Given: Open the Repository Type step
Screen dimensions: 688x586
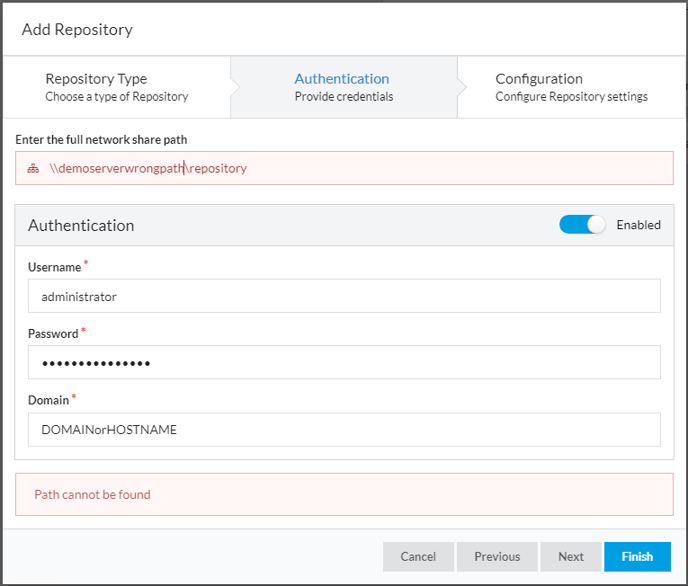Looking at the screenshot, I should [x=117, y=87].
